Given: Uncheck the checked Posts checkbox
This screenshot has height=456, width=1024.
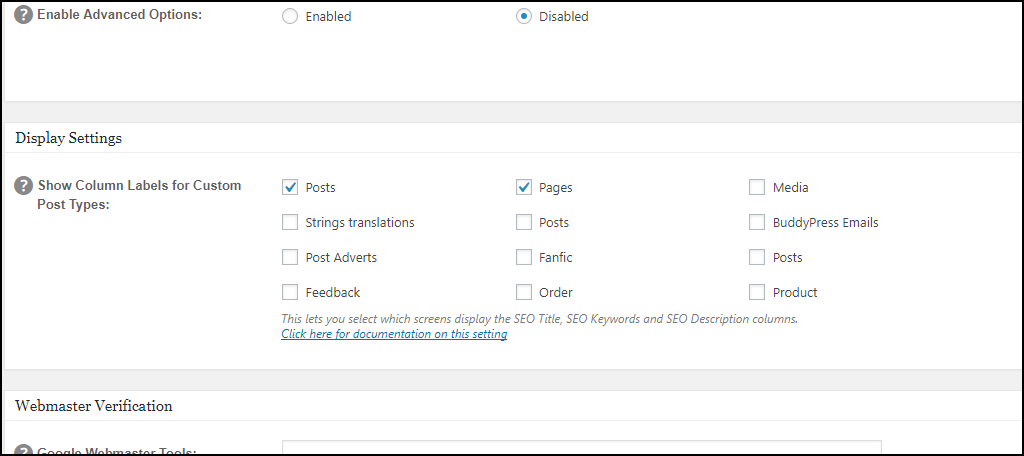Looking at the screenshot, I should pyautogui.click(x=290, y=187).
